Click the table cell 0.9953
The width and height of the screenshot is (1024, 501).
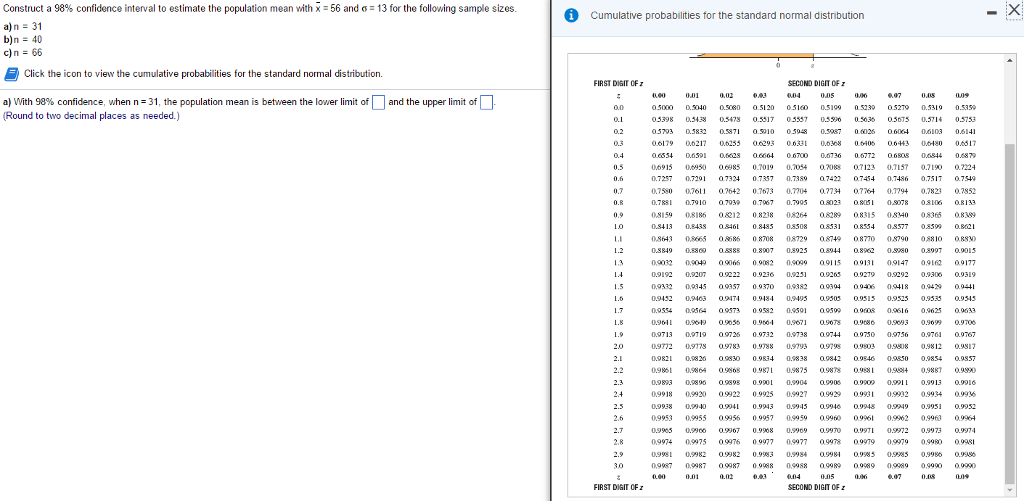(662, 418)
